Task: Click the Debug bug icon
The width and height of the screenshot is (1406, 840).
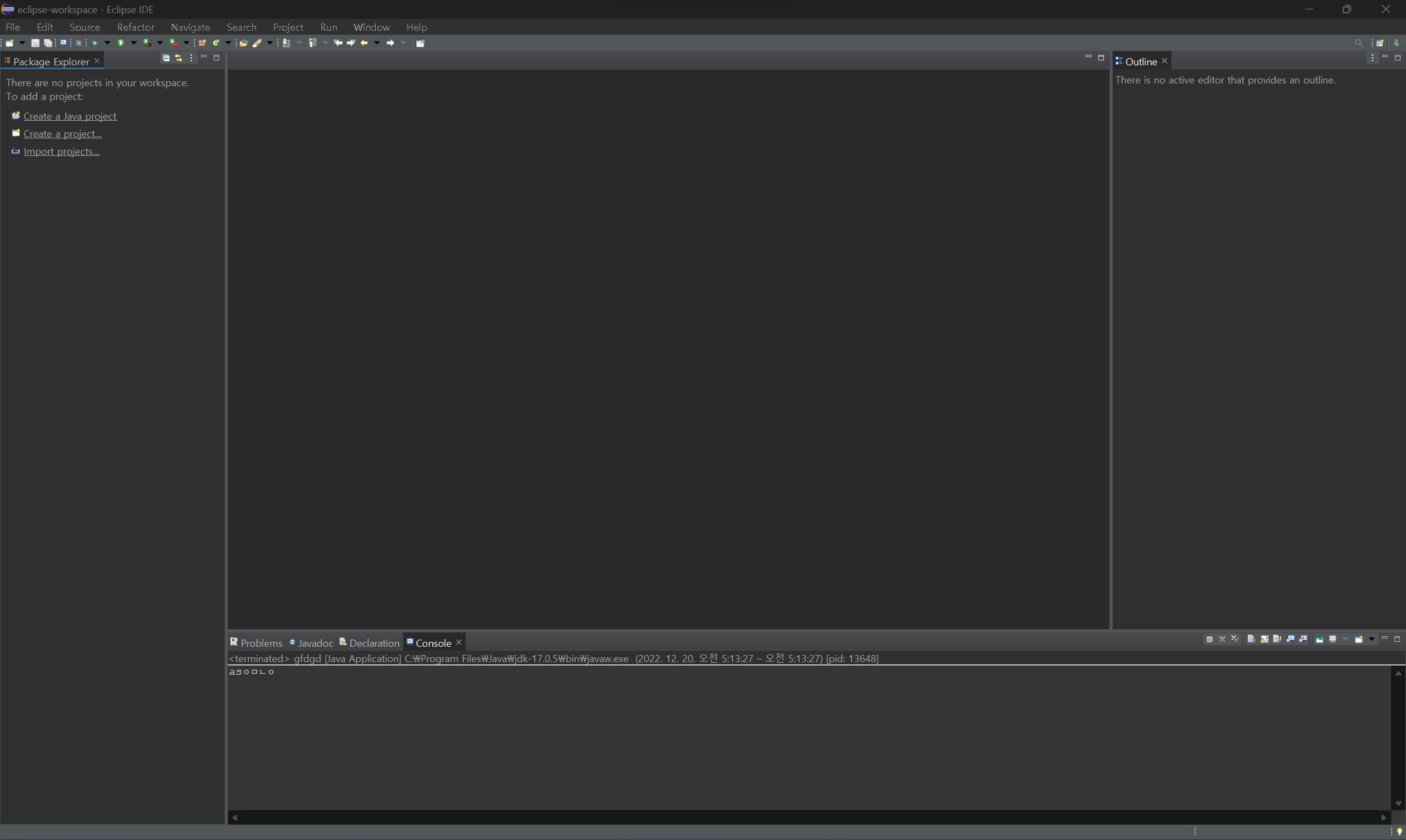Action: (94, 43)
